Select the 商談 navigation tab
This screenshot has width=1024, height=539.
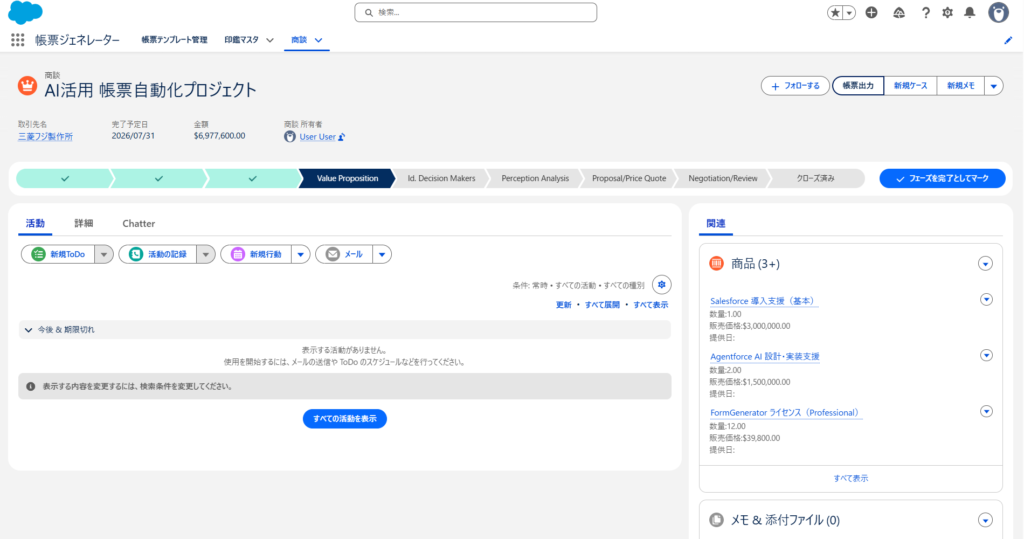299,40
